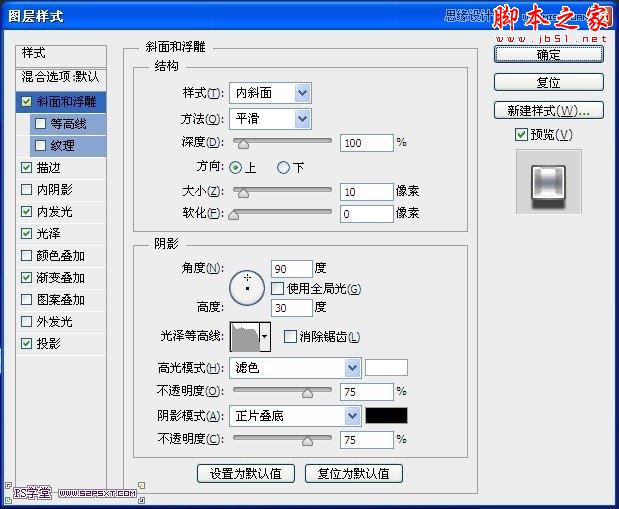Select direction 下 radio button
The height and width of the screenshot is (509, 619).
click(283, 168)
